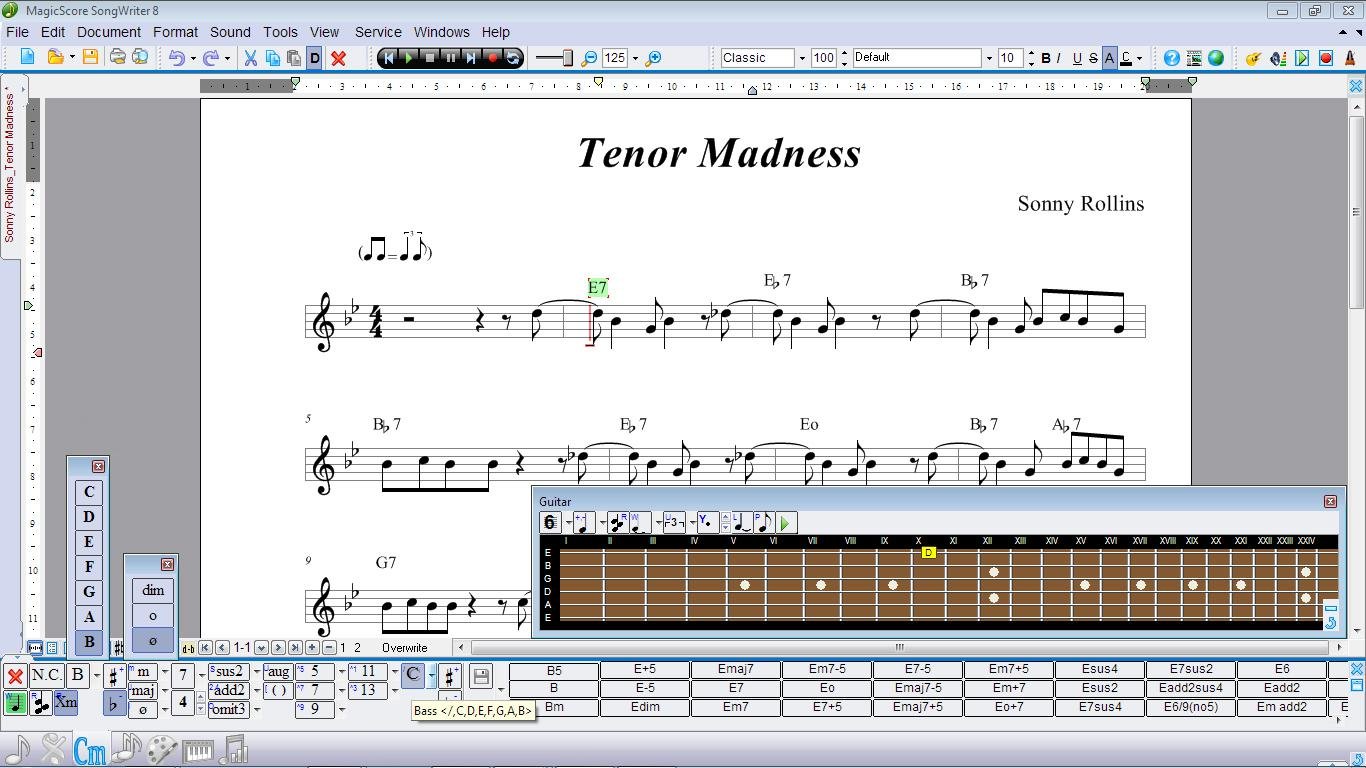The image size is (1366, 768).
Task: Toggle italic text formatting
Action: (x=1060, y=58)
